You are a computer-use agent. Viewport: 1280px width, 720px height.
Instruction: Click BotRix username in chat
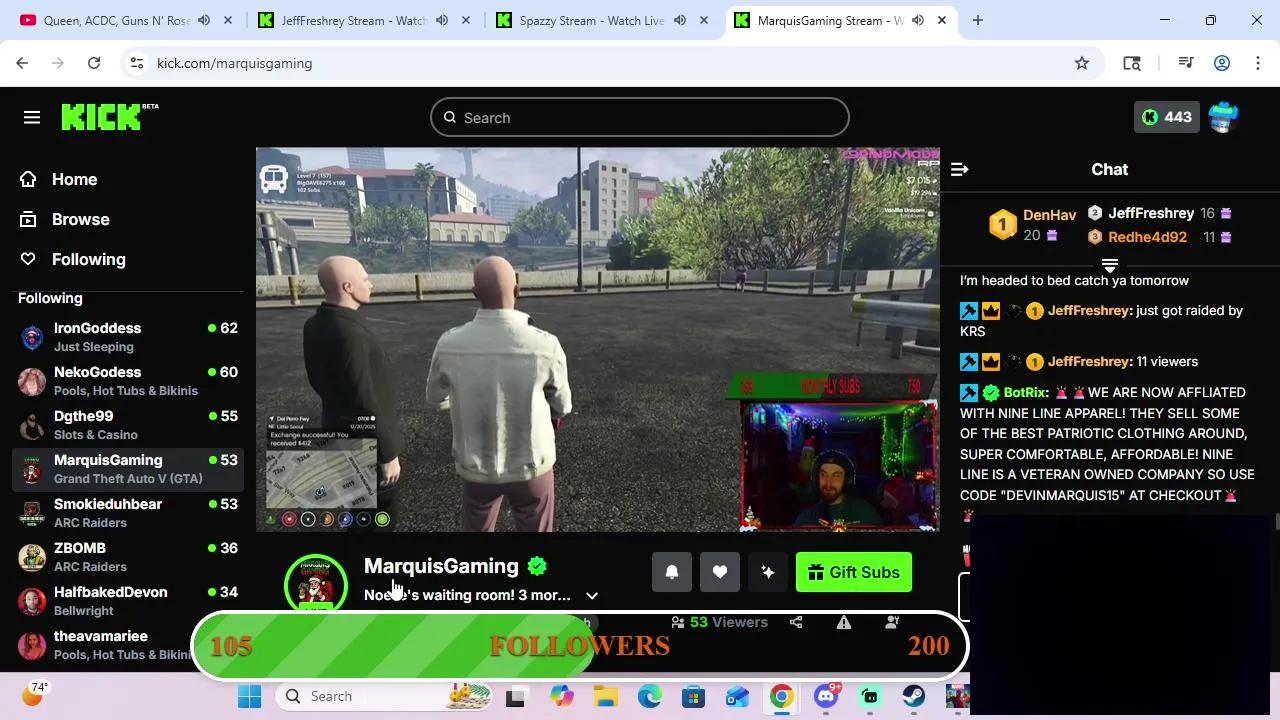1025,392
